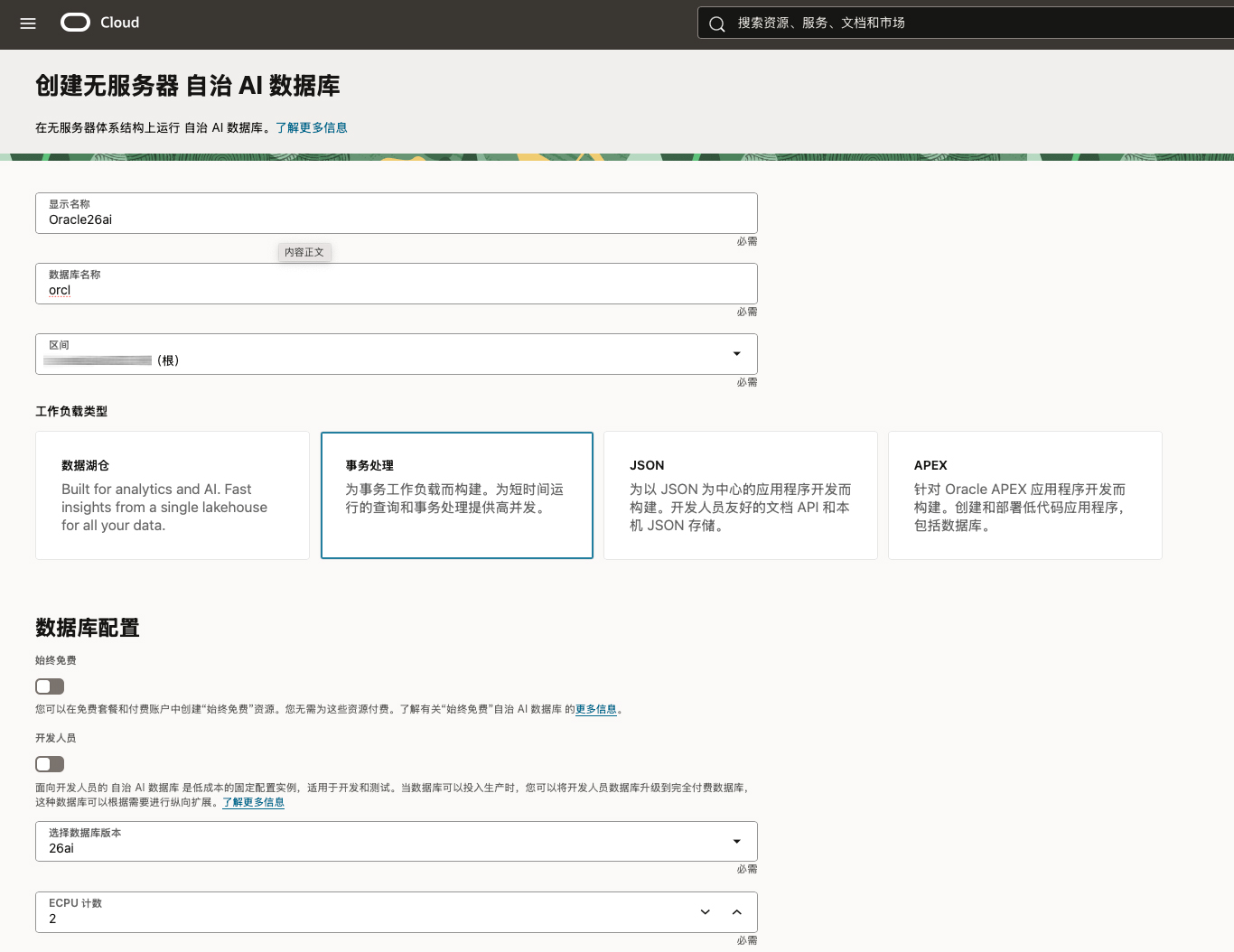Click the 显示名称 input field

click(396, 219)
